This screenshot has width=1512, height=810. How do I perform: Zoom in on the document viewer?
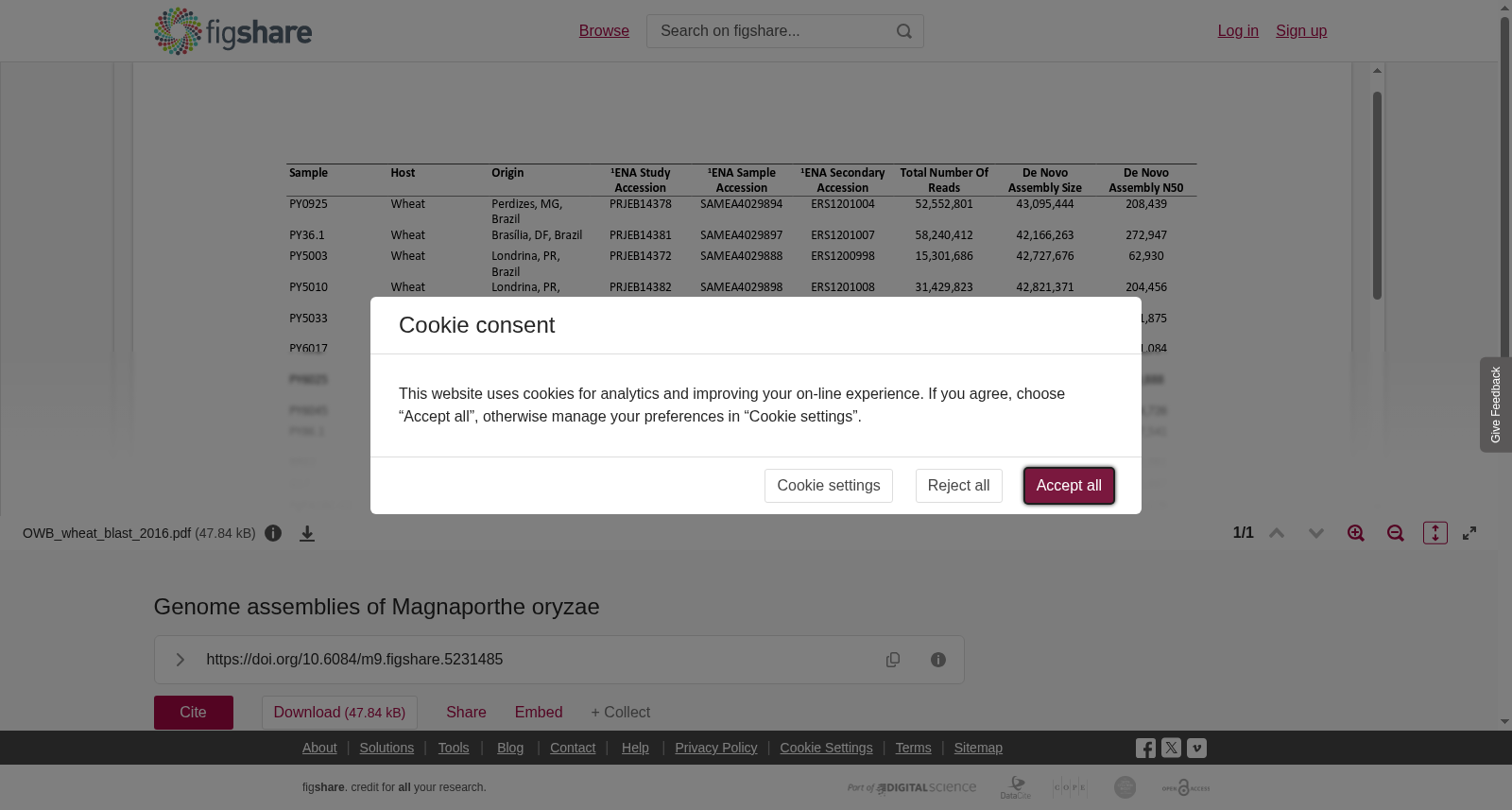tap(1356, 533)
